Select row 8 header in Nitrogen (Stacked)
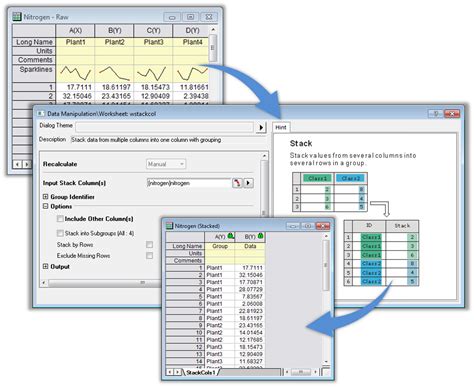Image resolution: width=474 pixels, height=387 pixels. point(185,318)
